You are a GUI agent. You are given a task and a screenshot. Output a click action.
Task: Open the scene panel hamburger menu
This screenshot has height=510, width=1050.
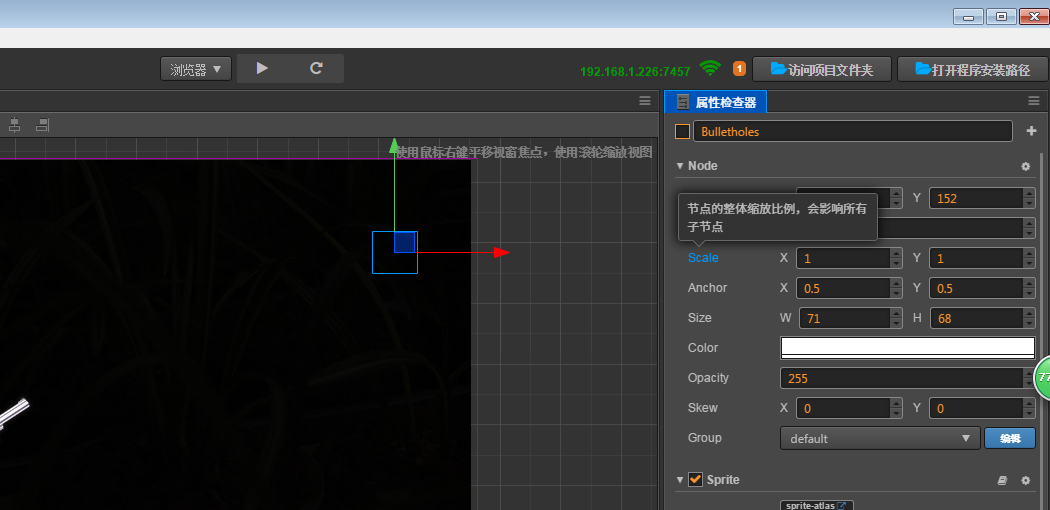click(645, 101)
